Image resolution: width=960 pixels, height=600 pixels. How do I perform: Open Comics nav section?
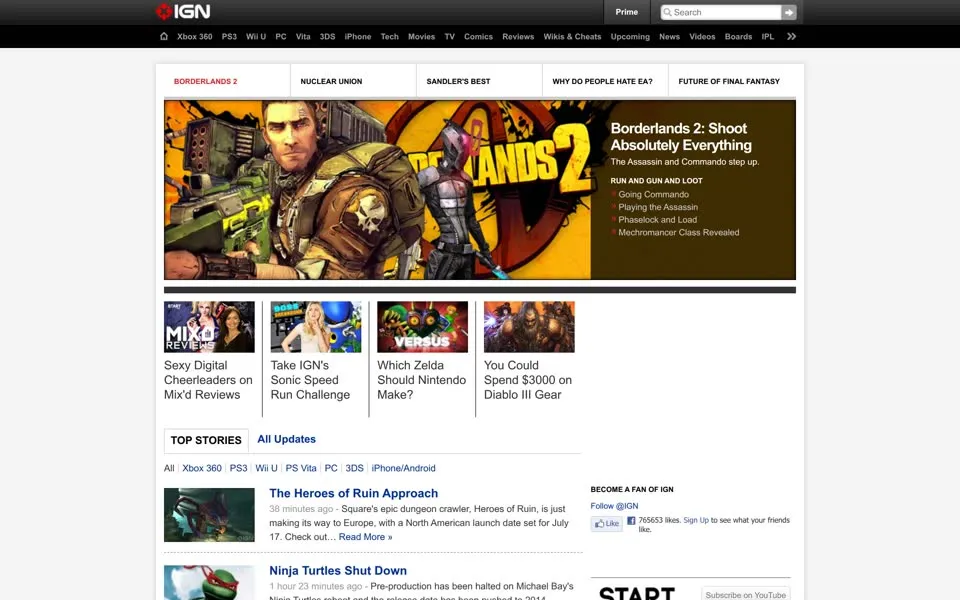(478, 37)
